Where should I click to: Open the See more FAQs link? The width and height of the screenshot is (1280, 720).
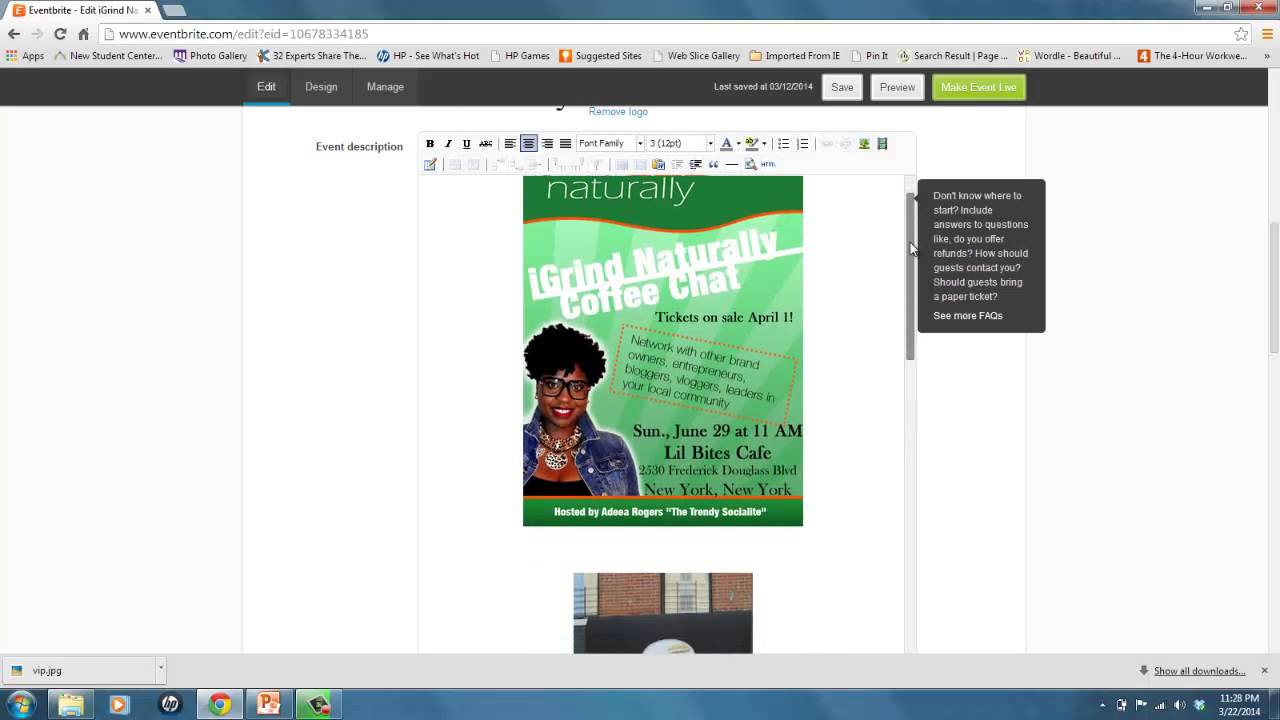[968, 316]
